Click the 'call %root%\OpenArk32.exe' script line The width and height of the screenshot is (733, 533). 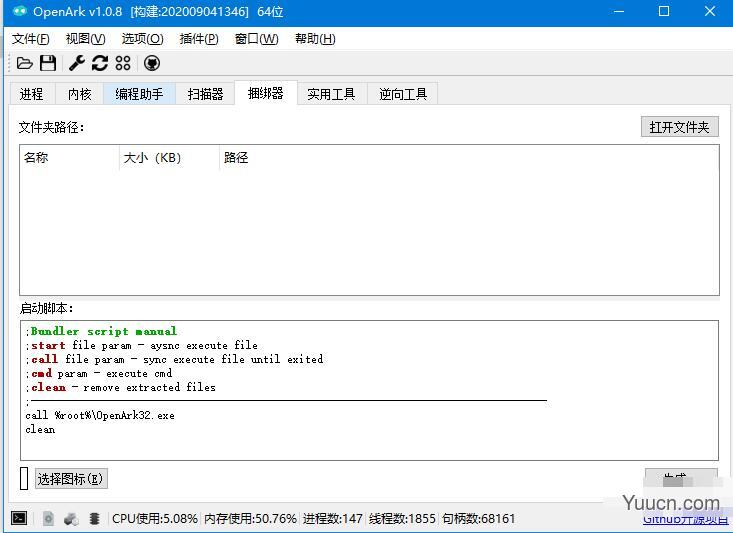(100, 415)
